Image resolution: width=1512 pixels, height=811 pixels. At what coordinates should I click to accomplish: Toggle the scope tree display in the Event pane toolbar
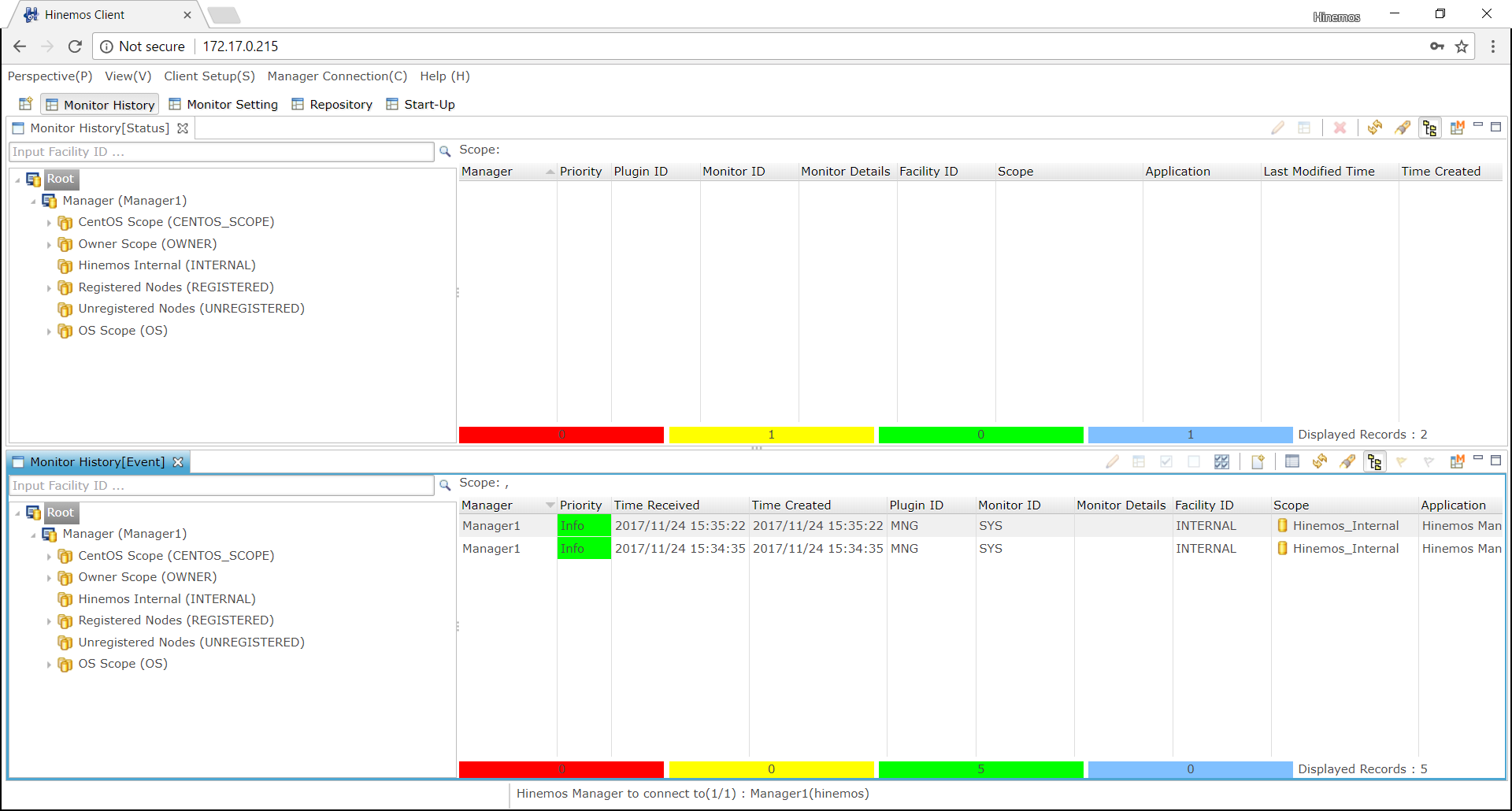pos(1375,461)
